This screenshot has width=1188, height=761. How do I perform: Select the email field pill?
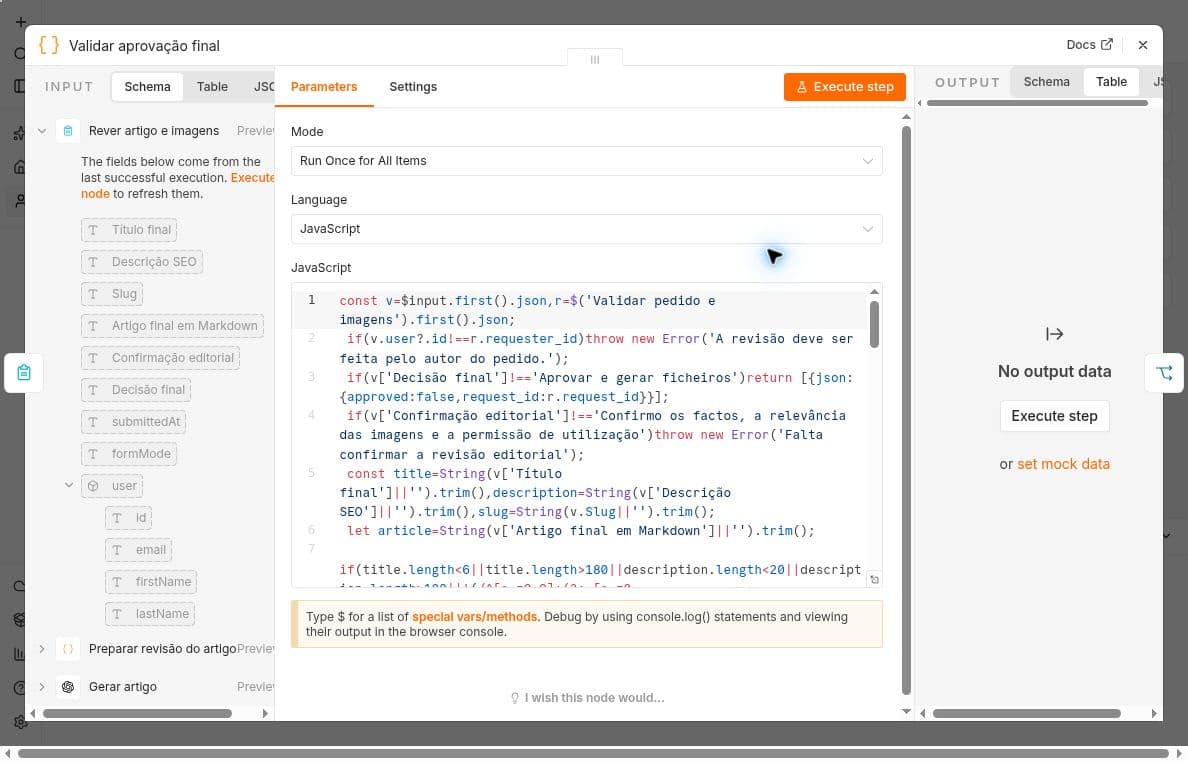coord(139,550)
